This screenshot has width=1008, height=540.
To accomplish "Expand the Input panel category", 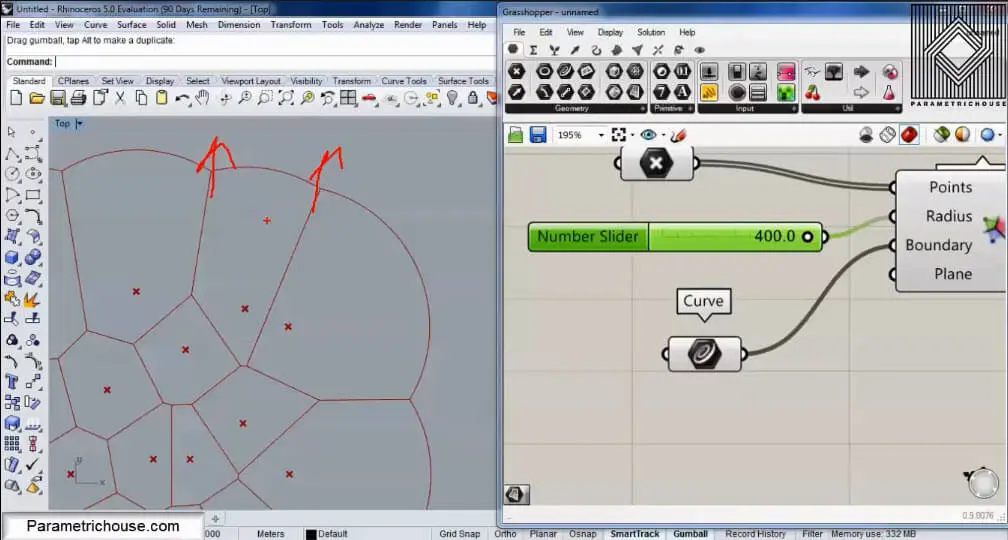I will click(793, 109).
